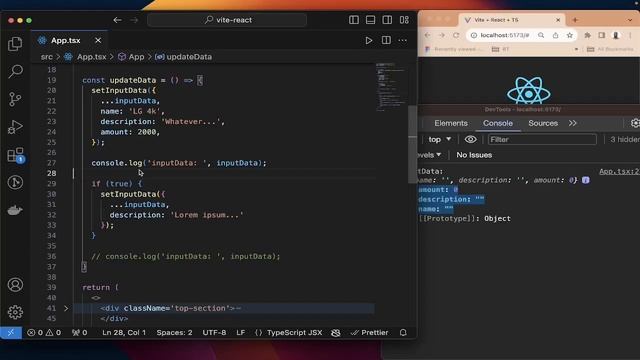Click the go forward arrow in VS Code title bar
Image resolution: width=640 pixels, height=360 pixels.
coord(134,20)
